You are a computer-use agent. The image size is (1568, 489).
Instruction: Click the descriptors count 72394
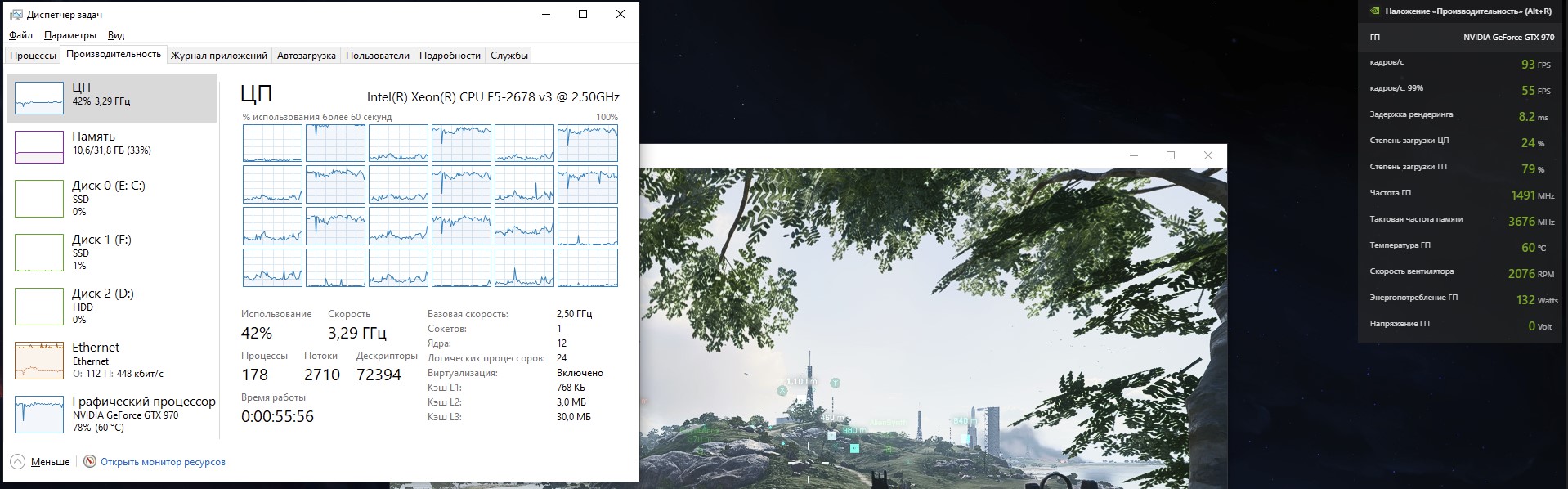[379, 375]
